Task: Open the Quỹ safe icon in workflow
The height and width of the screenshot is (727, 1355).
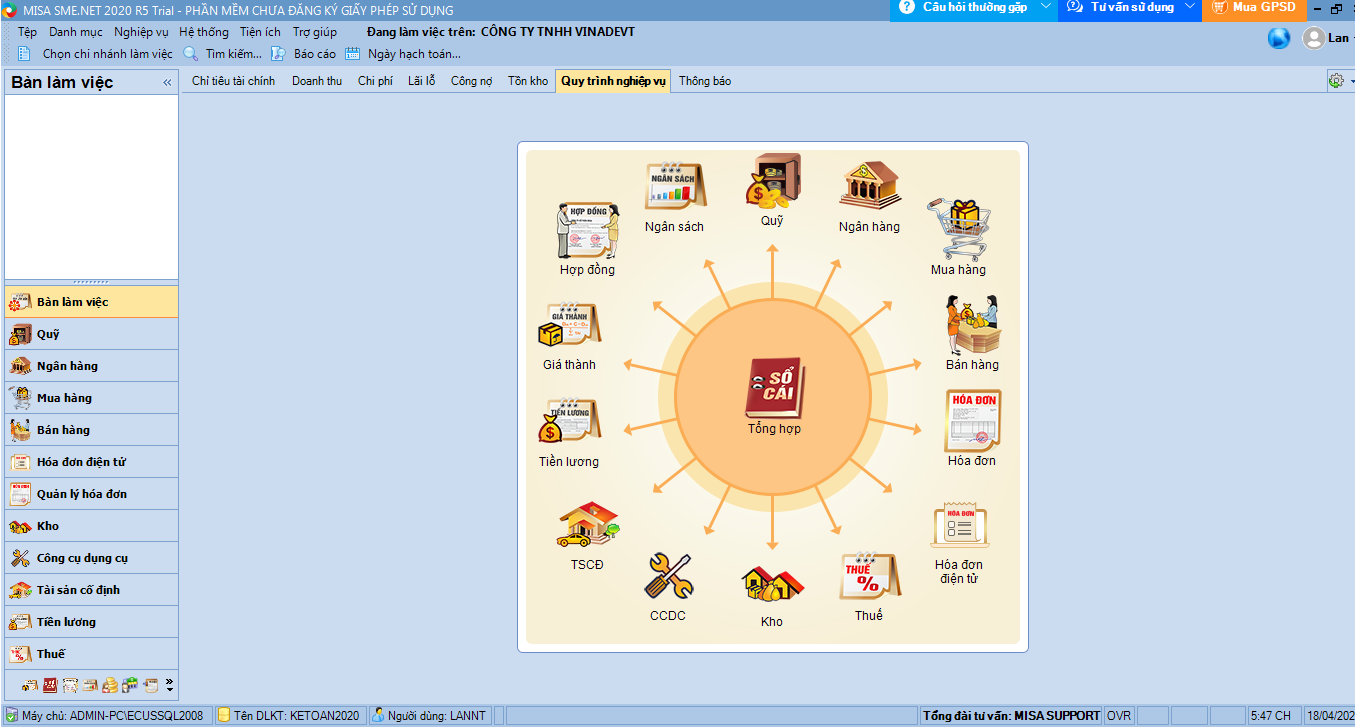Action: click(x=772, y=180)
